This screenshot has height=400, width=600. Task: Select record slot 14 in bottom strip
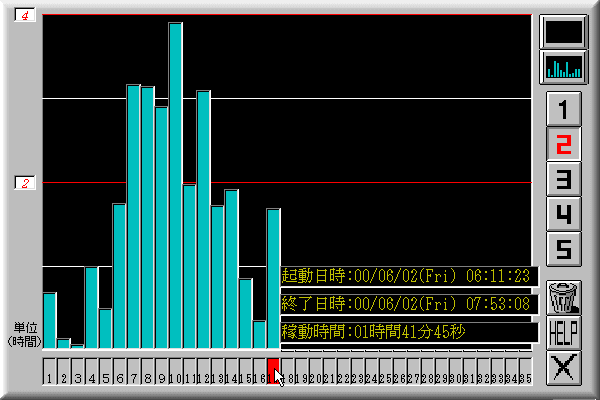click(232, 371)
